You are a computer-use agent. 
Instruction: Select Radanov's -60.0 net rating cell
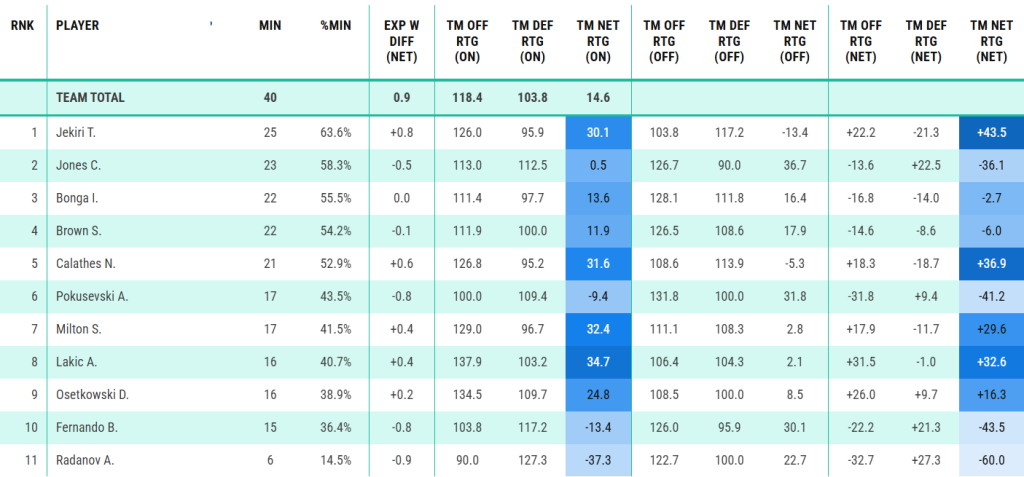(x=990, y=460)
